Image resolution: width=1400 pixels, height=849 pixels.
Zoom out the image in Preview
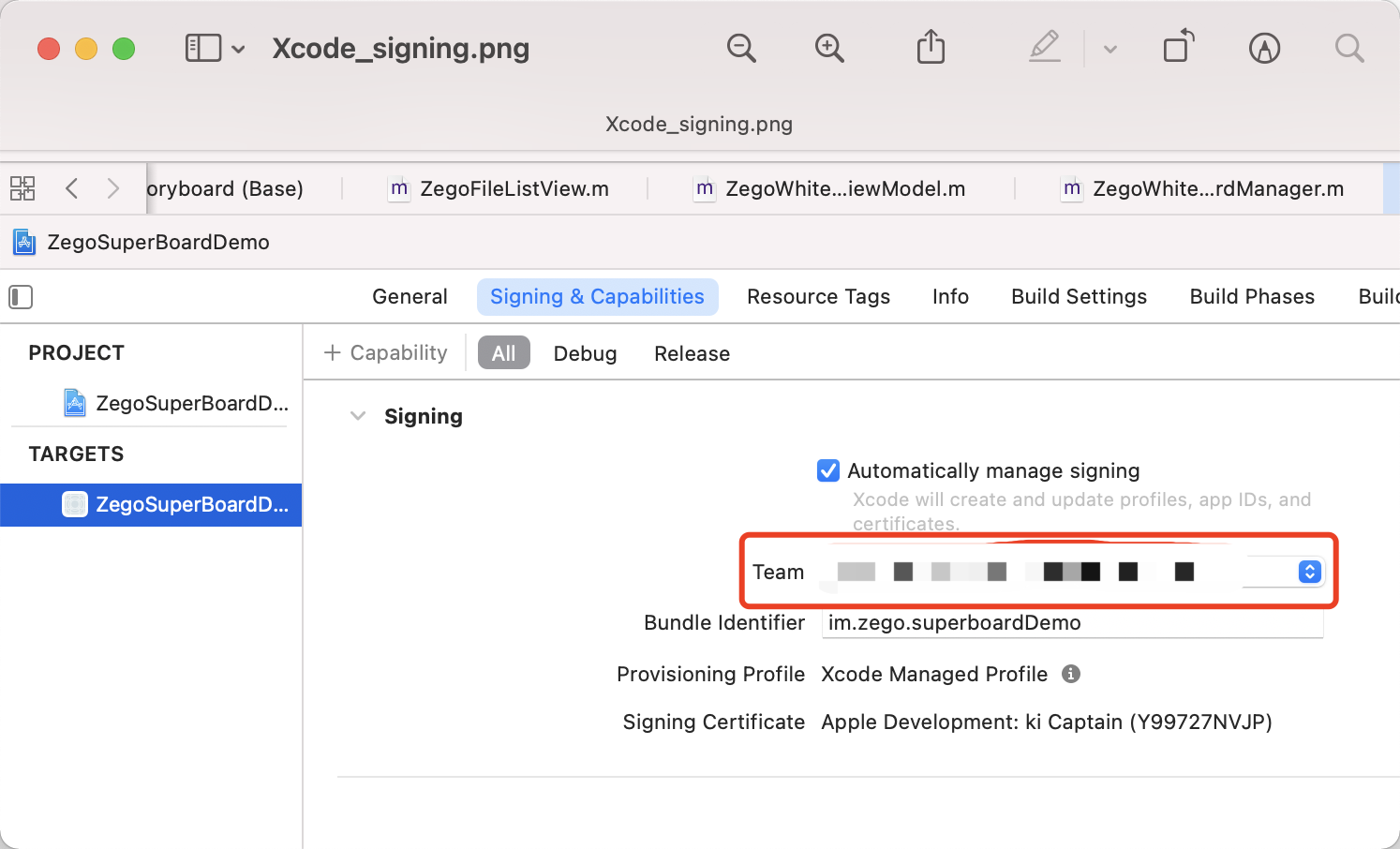741,48
